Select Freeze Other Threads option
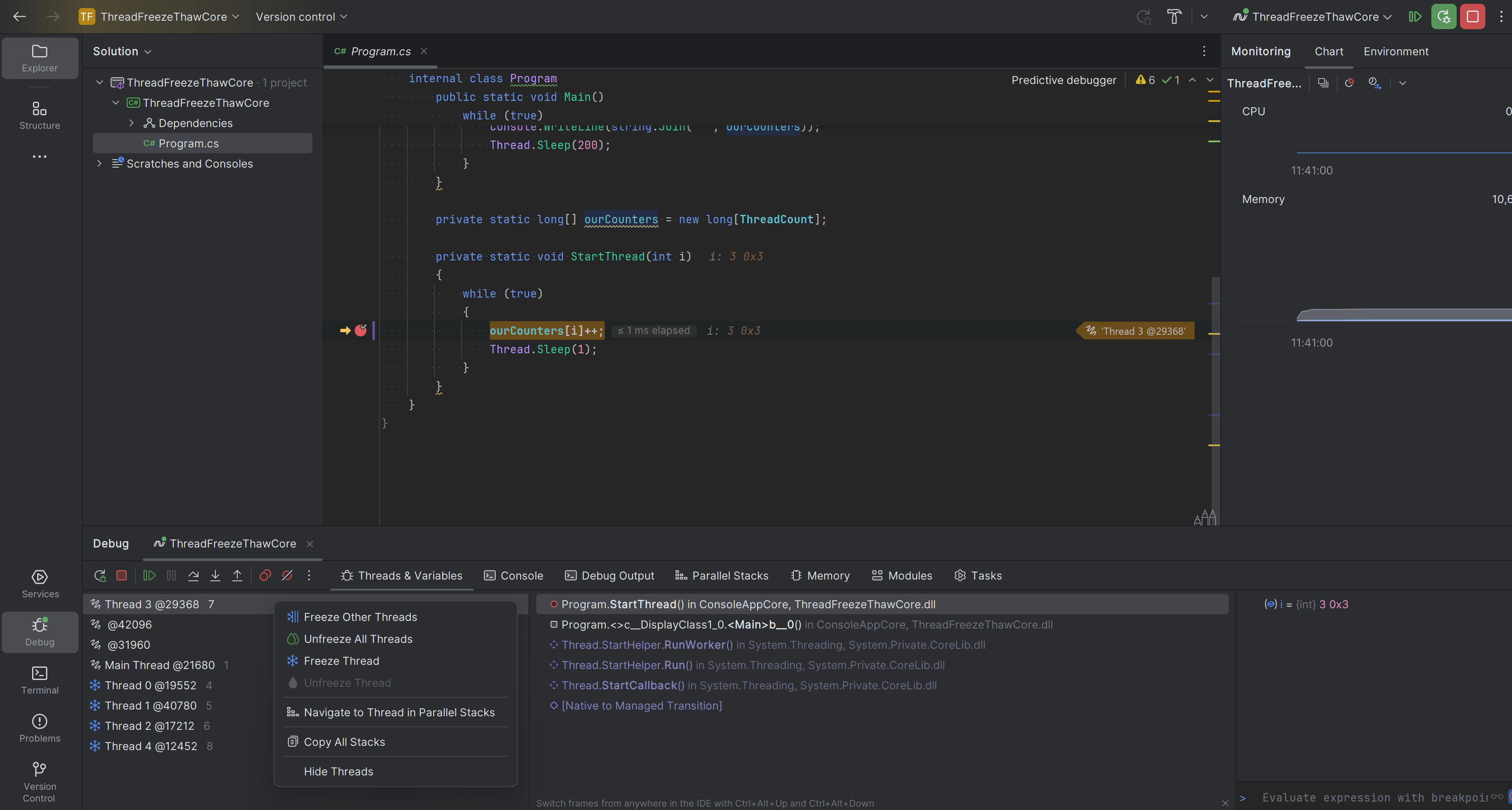The height and width of the screenshot is (810, 1512). click(x=360, y=617)
